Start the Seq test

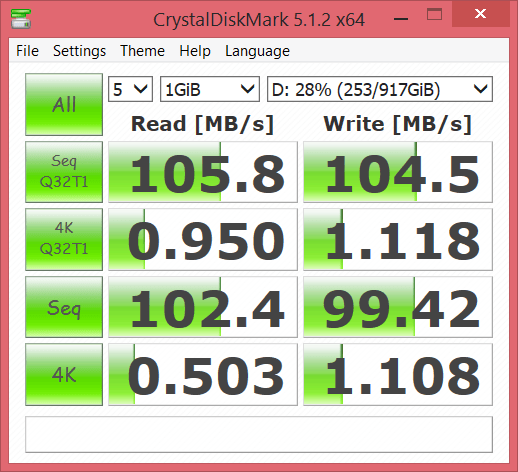(x=64, y=307)
